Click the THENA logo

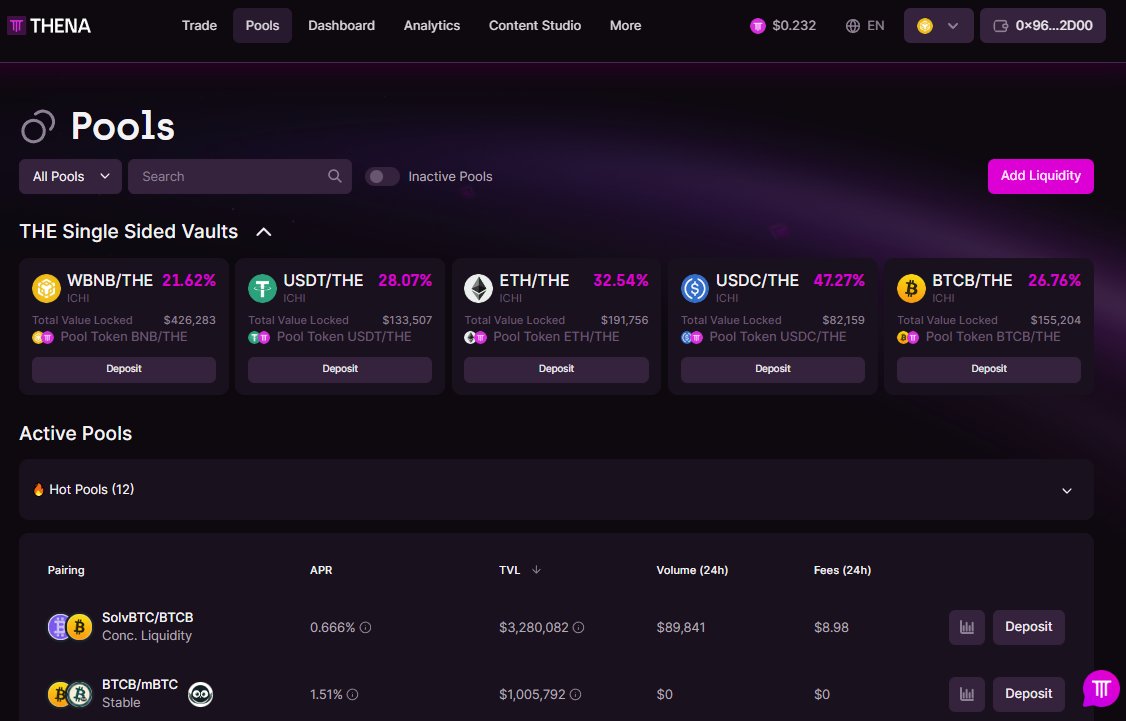[x=49, y=26]
